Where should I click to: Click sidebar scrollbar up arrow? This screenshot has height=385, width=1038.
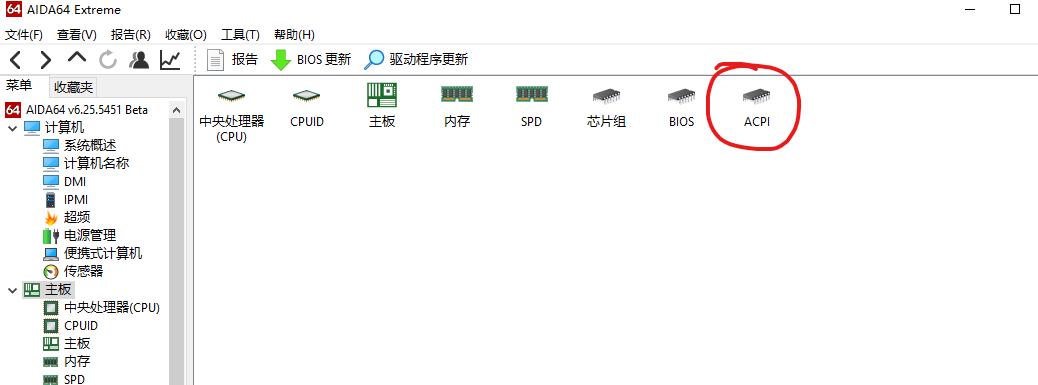pos(176,110)
